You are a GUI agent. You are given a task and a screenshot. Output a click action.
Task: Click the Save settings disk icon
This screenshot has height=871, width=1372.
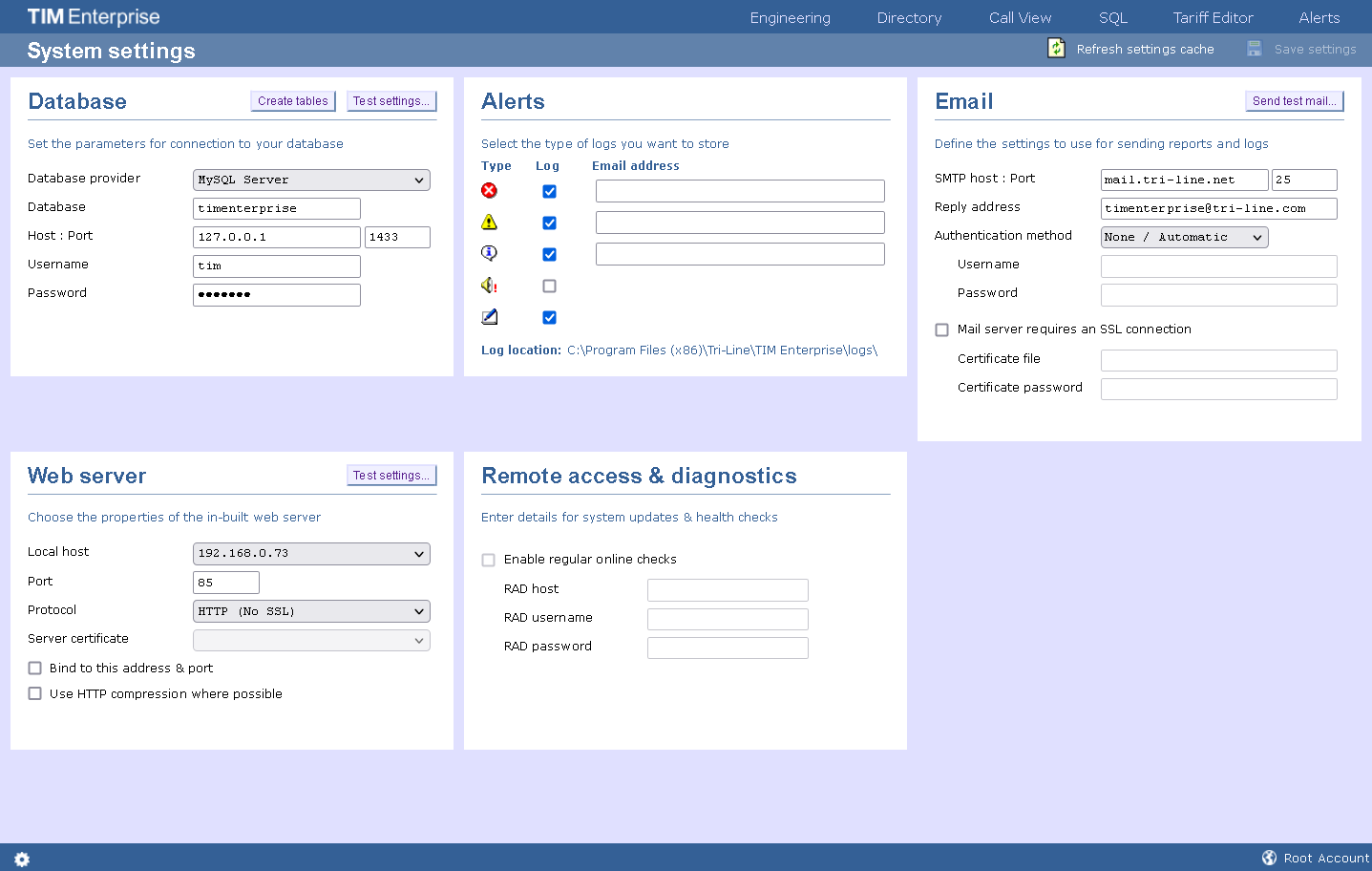pos(1253,48)
